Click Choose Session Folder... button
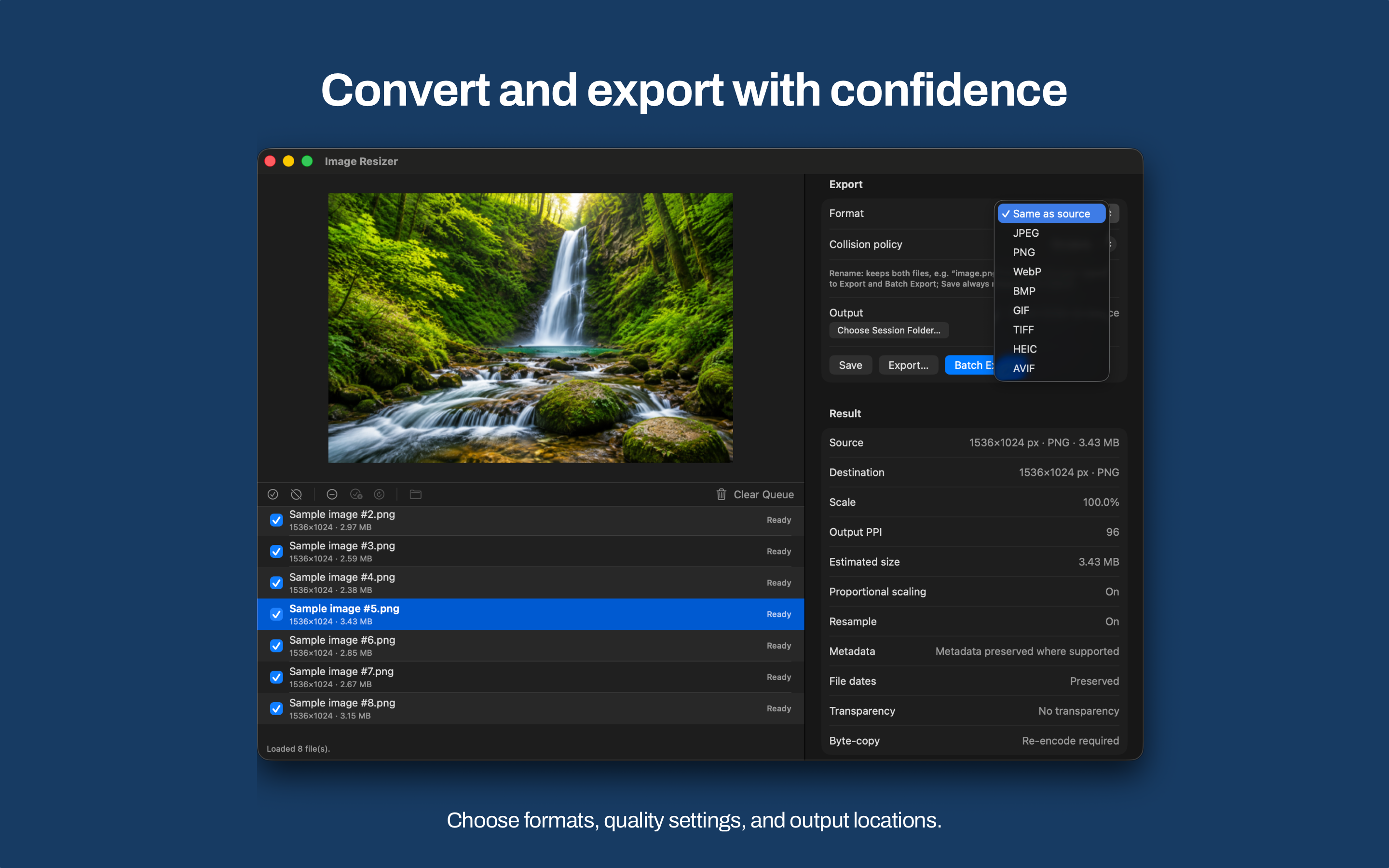This screenshot has height=868, width=1389. 888,330
